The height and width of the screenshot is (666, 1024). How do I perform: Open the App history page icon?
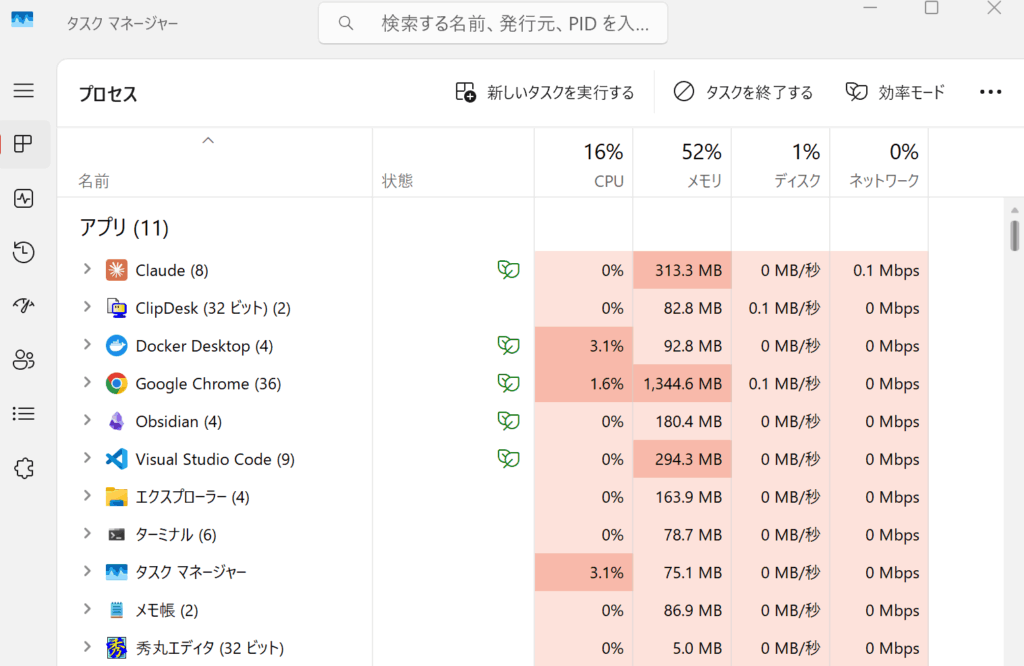point(24,252)
